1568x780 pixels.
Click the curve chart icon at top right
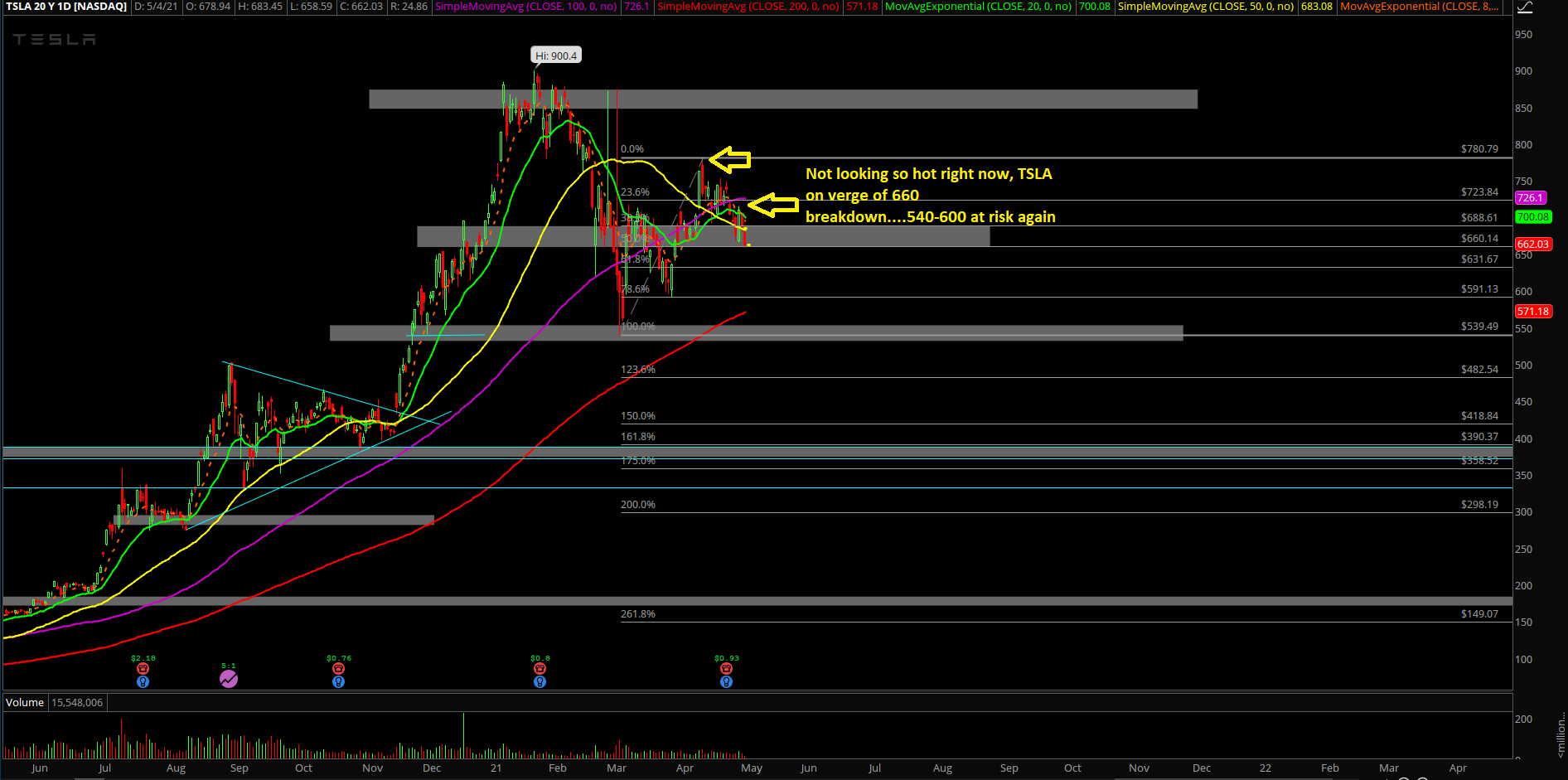coord(1524,7)
